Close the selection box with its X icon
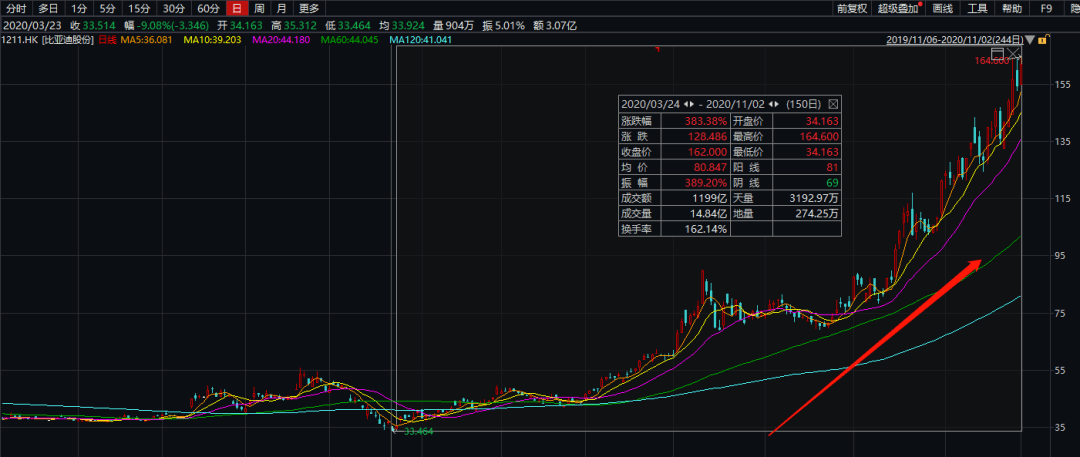The width and height of the screenshot is (1080, 457). (x=1014, y=54)
